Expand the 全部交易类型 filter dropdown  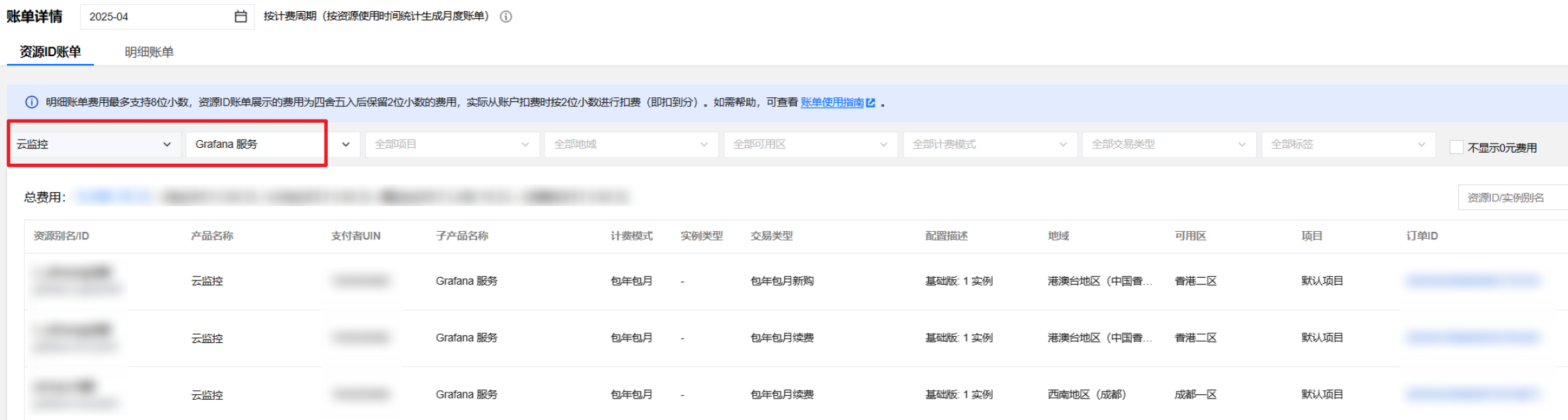point(1169,144)
